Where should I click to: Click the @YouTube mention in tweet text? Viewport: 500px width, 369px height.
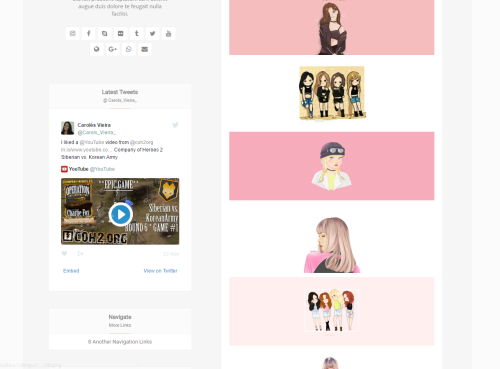pyautogui.click(x=92, y=142)
